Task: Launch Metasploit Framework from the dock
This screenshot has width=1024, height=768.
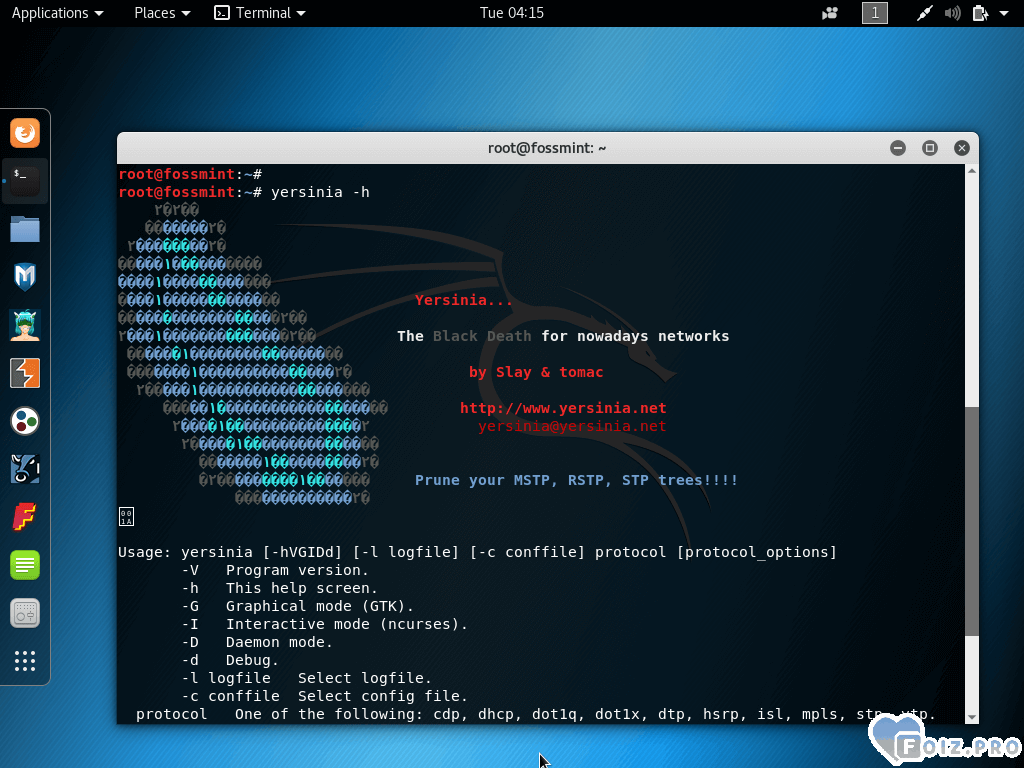Action: tap(25, 277)
